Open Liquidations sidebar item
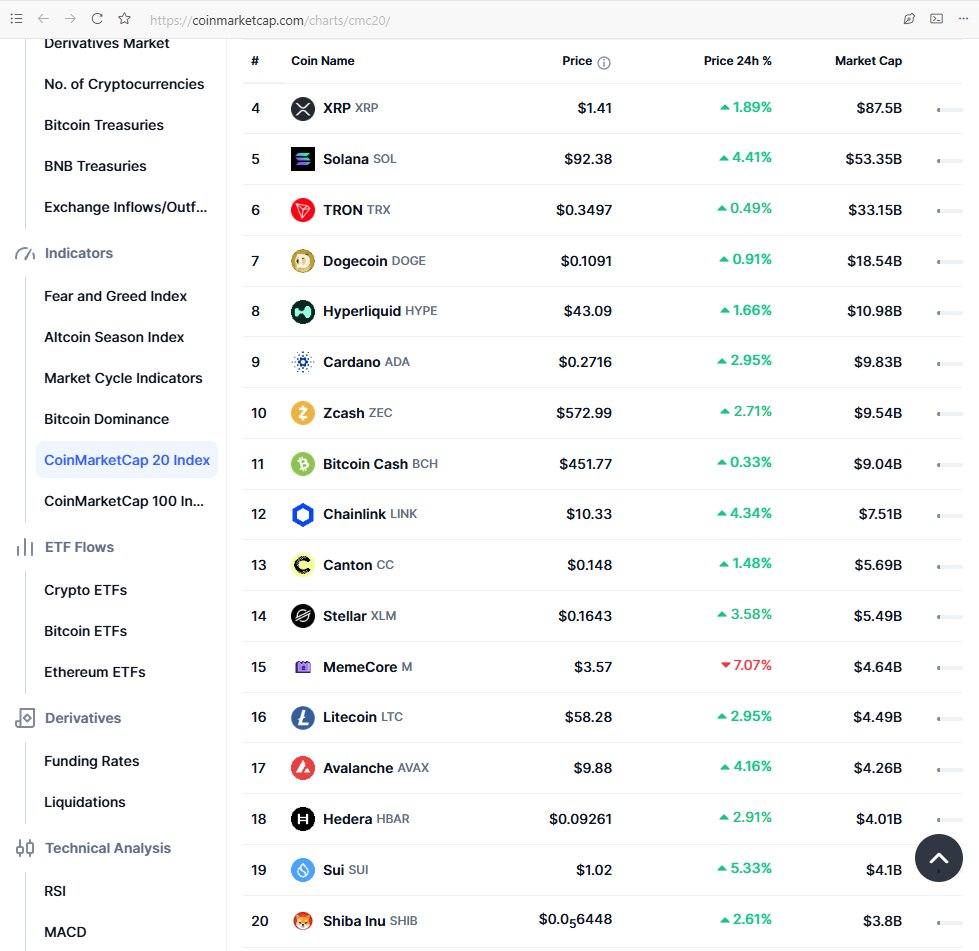Image resolution: width=979 pixels, height=951 pixels. tap(85, 802)
